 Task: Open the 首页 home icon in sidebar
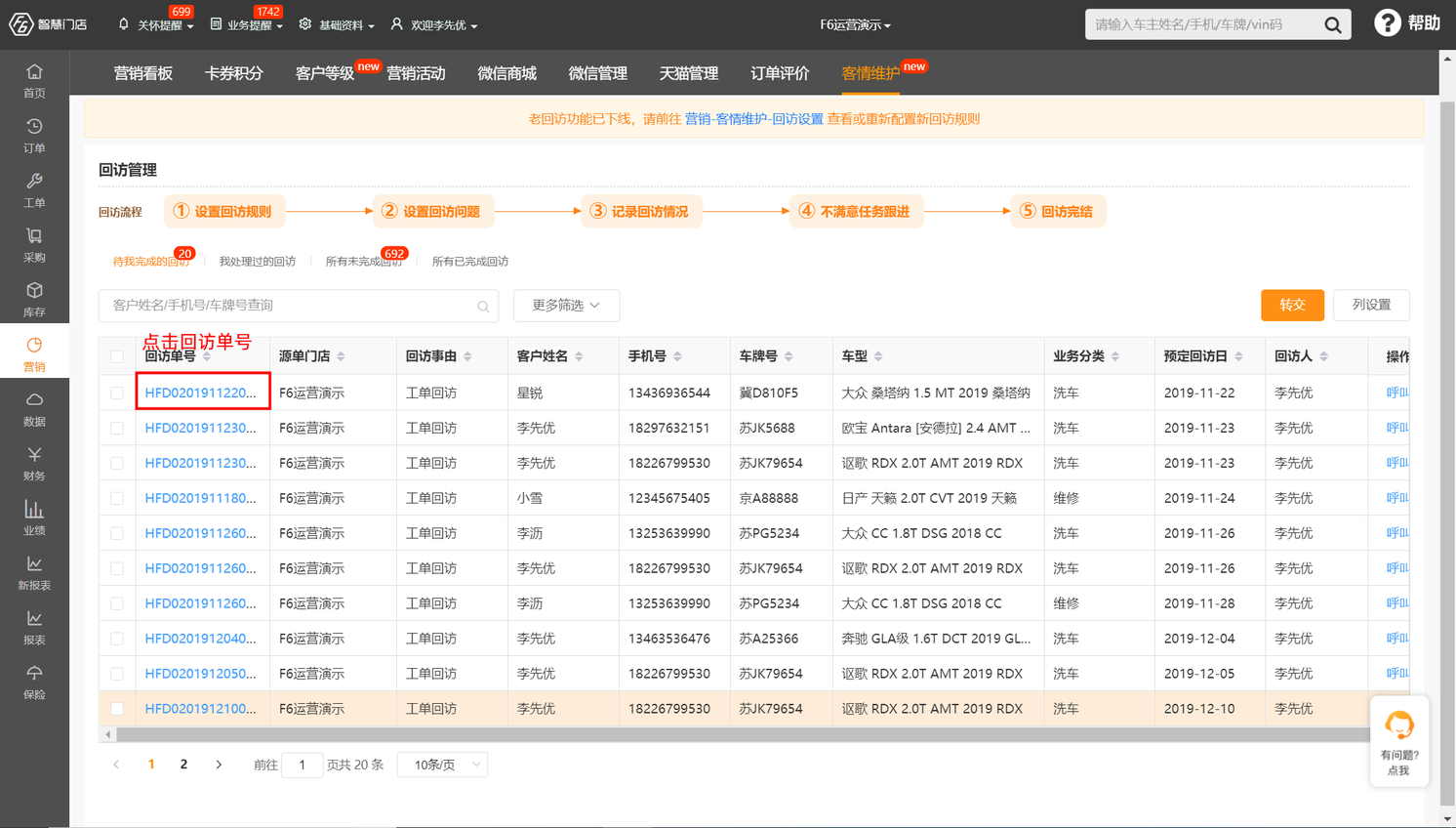click(x=34, y=80)
